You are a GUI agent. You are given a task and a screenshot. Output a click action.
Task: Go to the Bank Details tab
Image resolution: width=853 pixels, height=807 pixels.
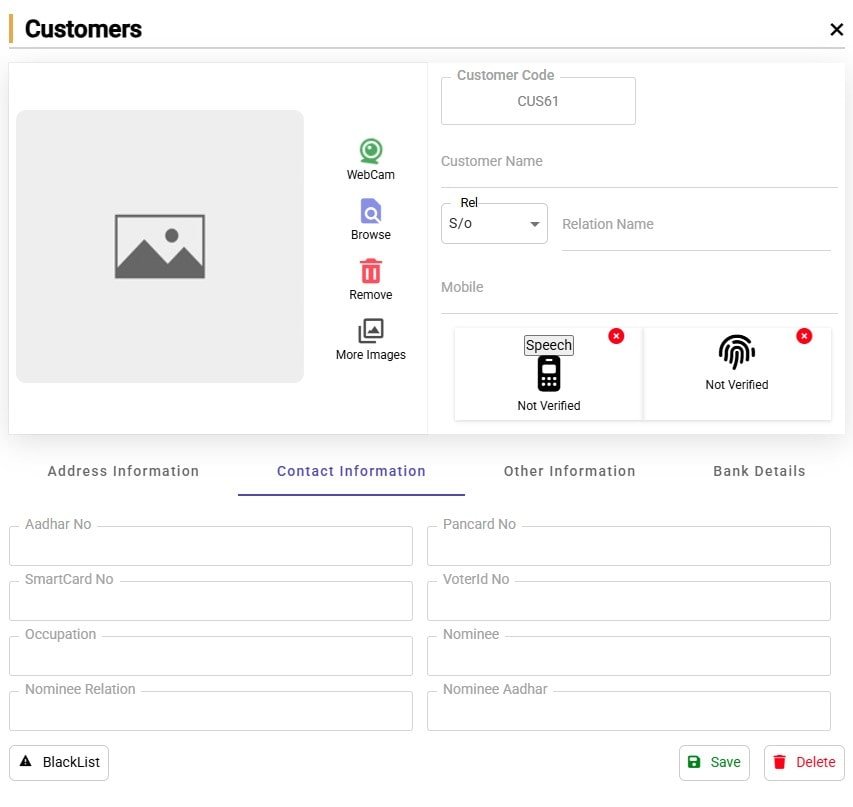[759, 471]
